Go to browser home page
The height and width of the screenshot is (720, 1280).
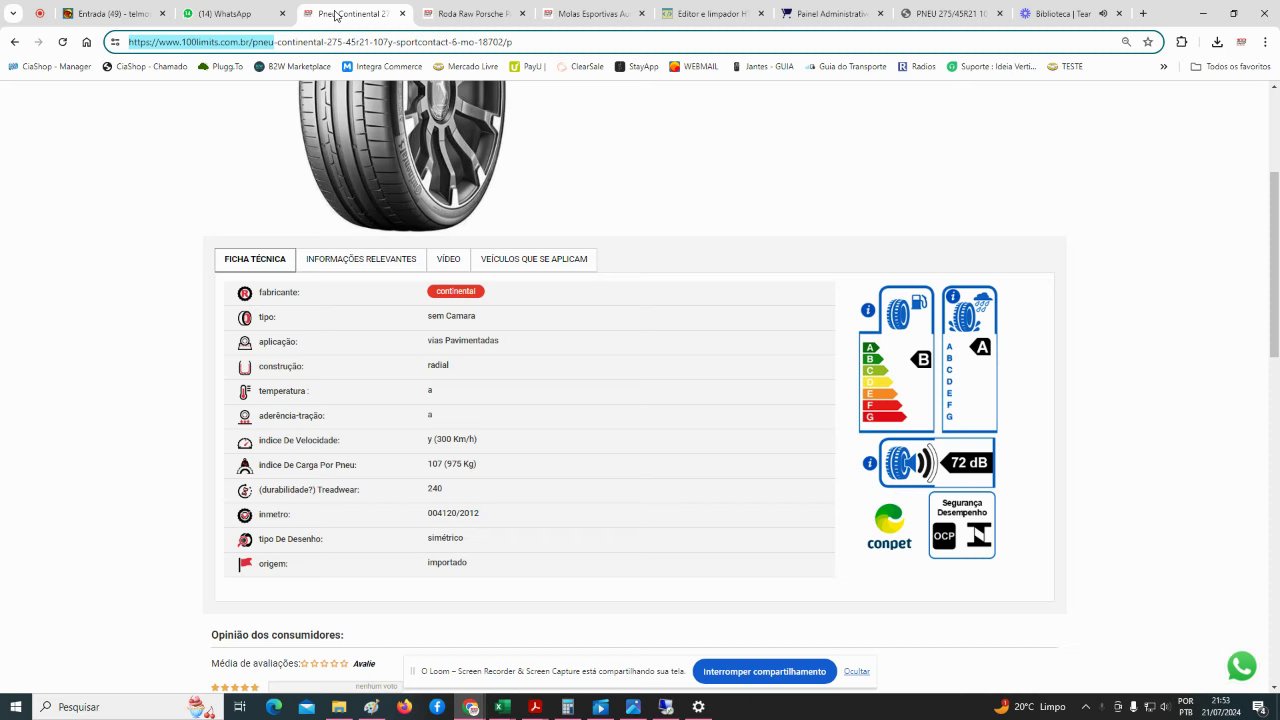[x=87, y=42]
